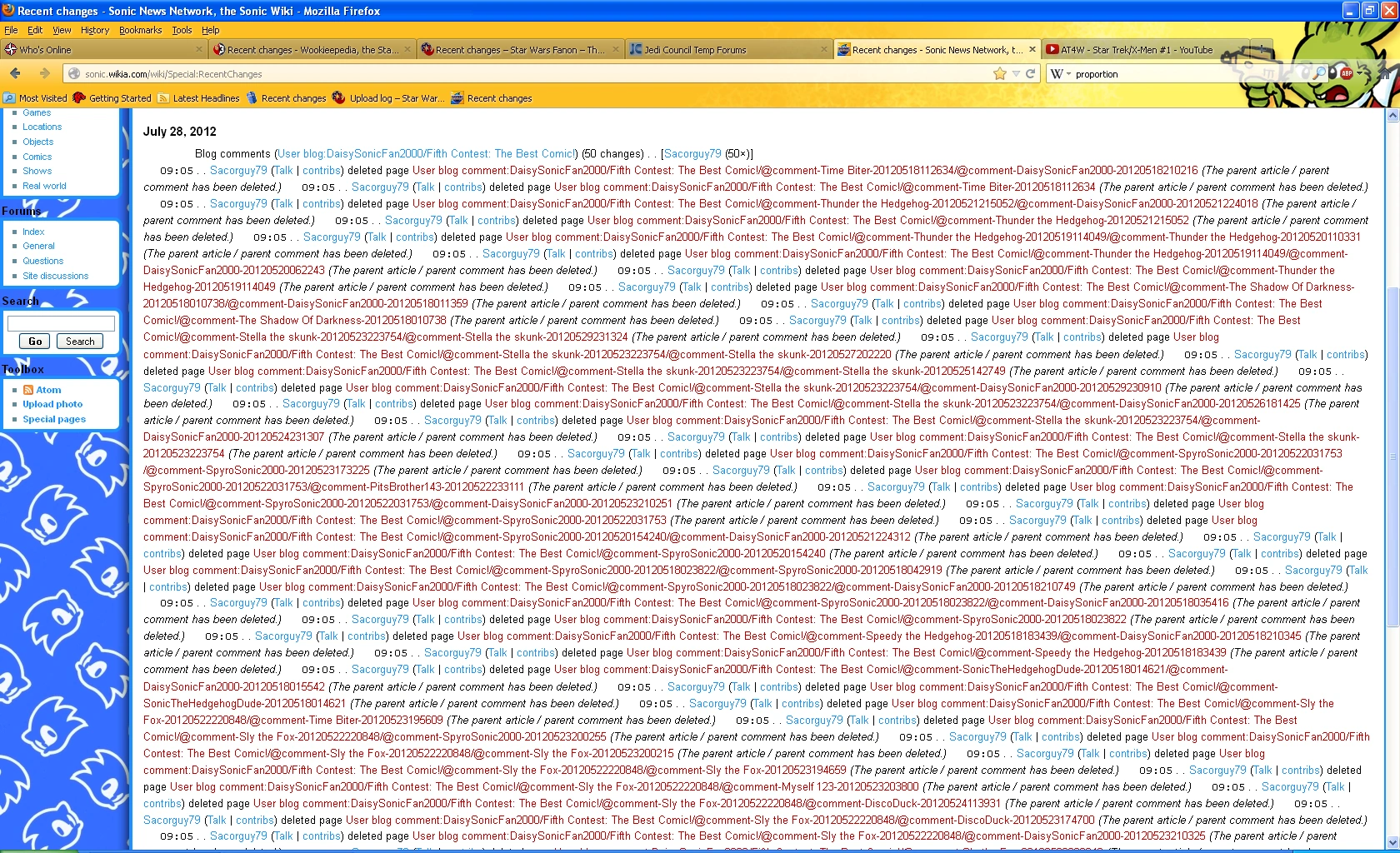
Task: Click the page scrollbar down arrow
Action: (x=1392, y=842)
